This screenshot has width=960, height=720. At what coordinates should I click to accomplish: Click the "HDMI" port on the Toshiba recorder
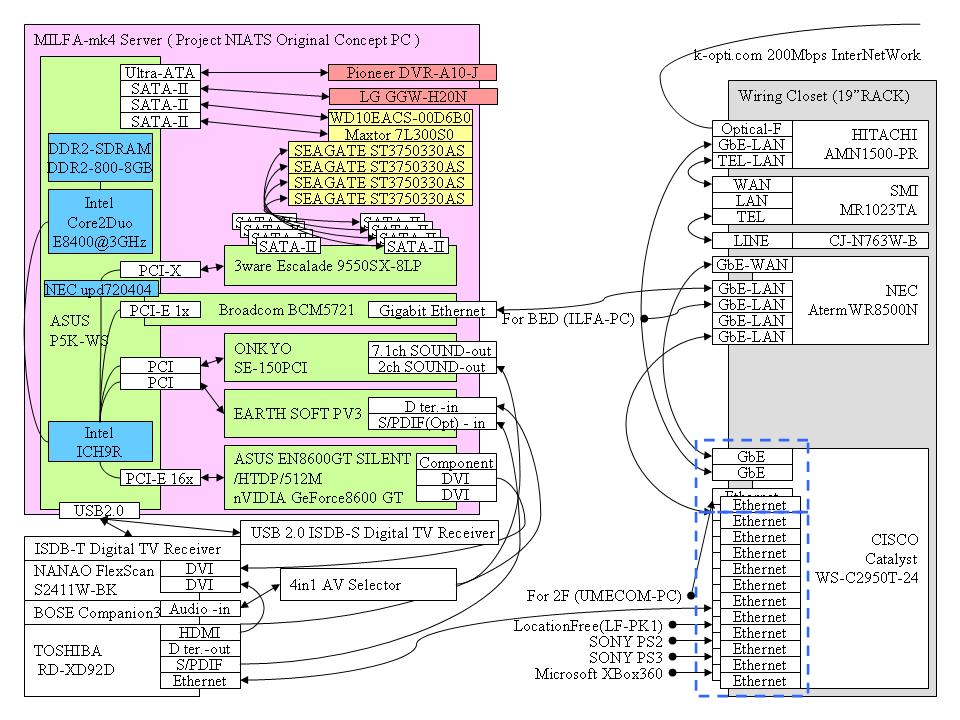(200, 632)
